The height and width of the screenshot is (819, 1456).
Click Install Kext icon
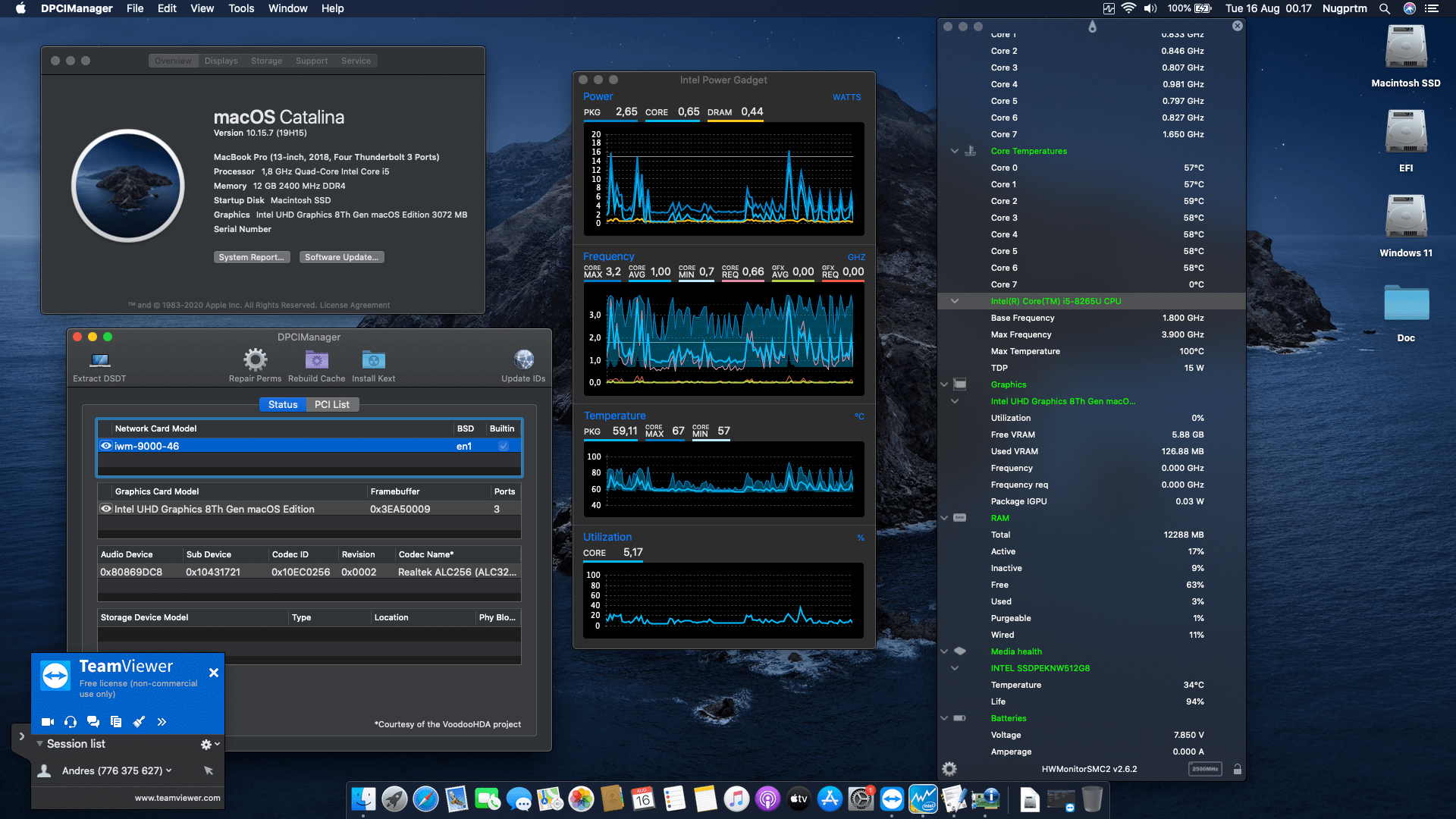373,359
